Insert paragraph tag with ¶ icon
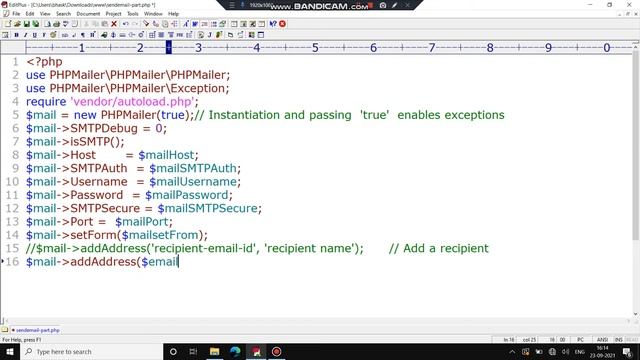The image size is (640, 360). (x=83, y=35)
